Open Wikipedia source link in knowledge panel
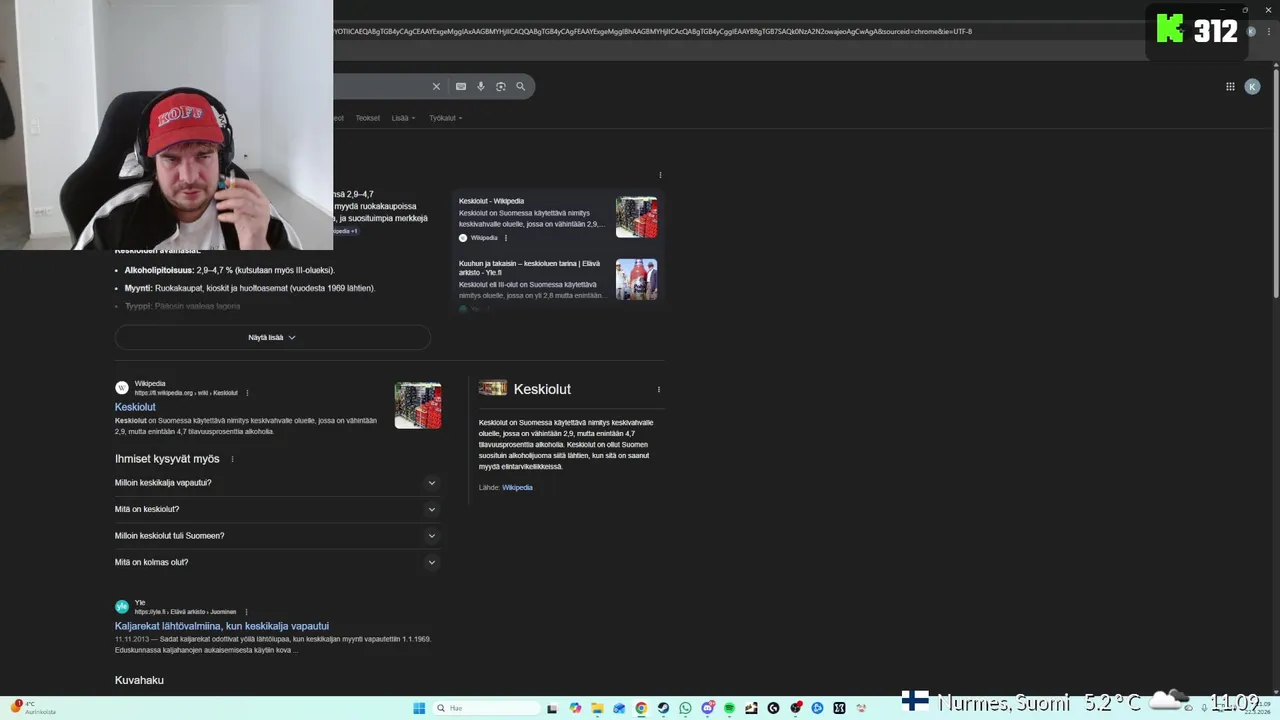The width and height of the screenshot is (1280, 720). [517, 488]
